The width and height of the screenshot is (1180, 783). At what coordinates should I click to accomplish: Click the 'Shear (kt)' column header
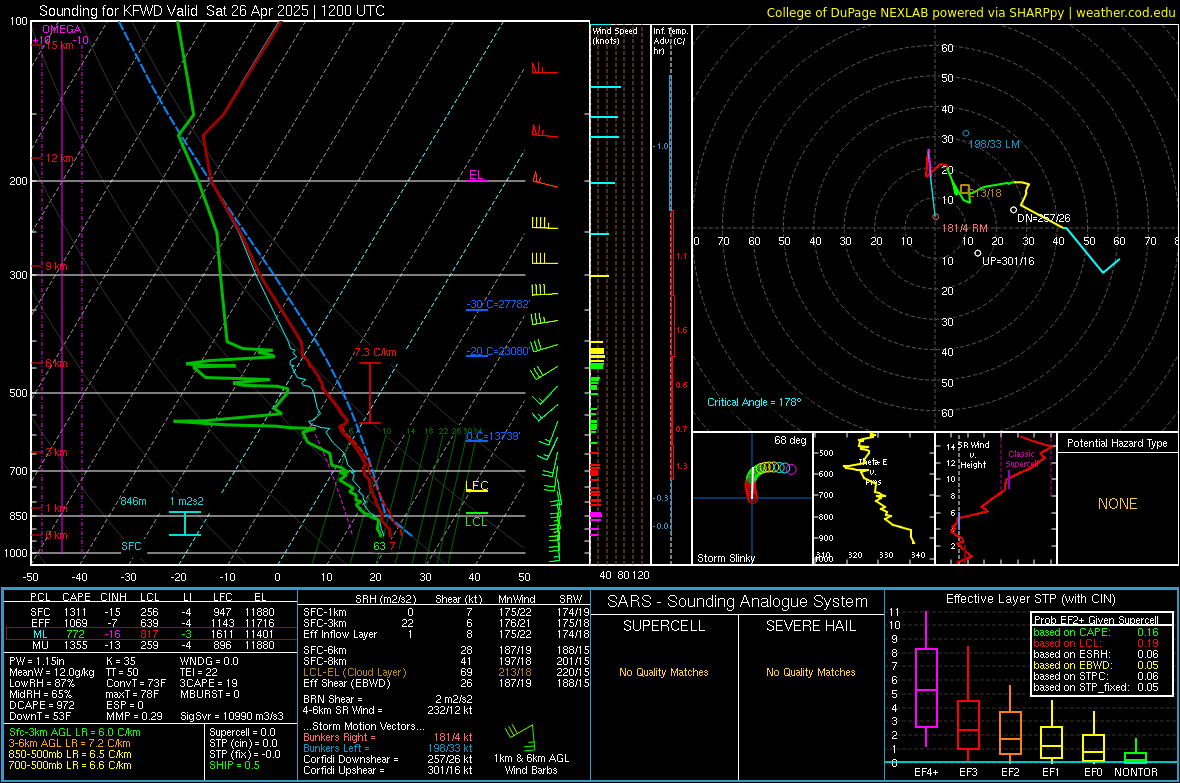pos(458,599)
